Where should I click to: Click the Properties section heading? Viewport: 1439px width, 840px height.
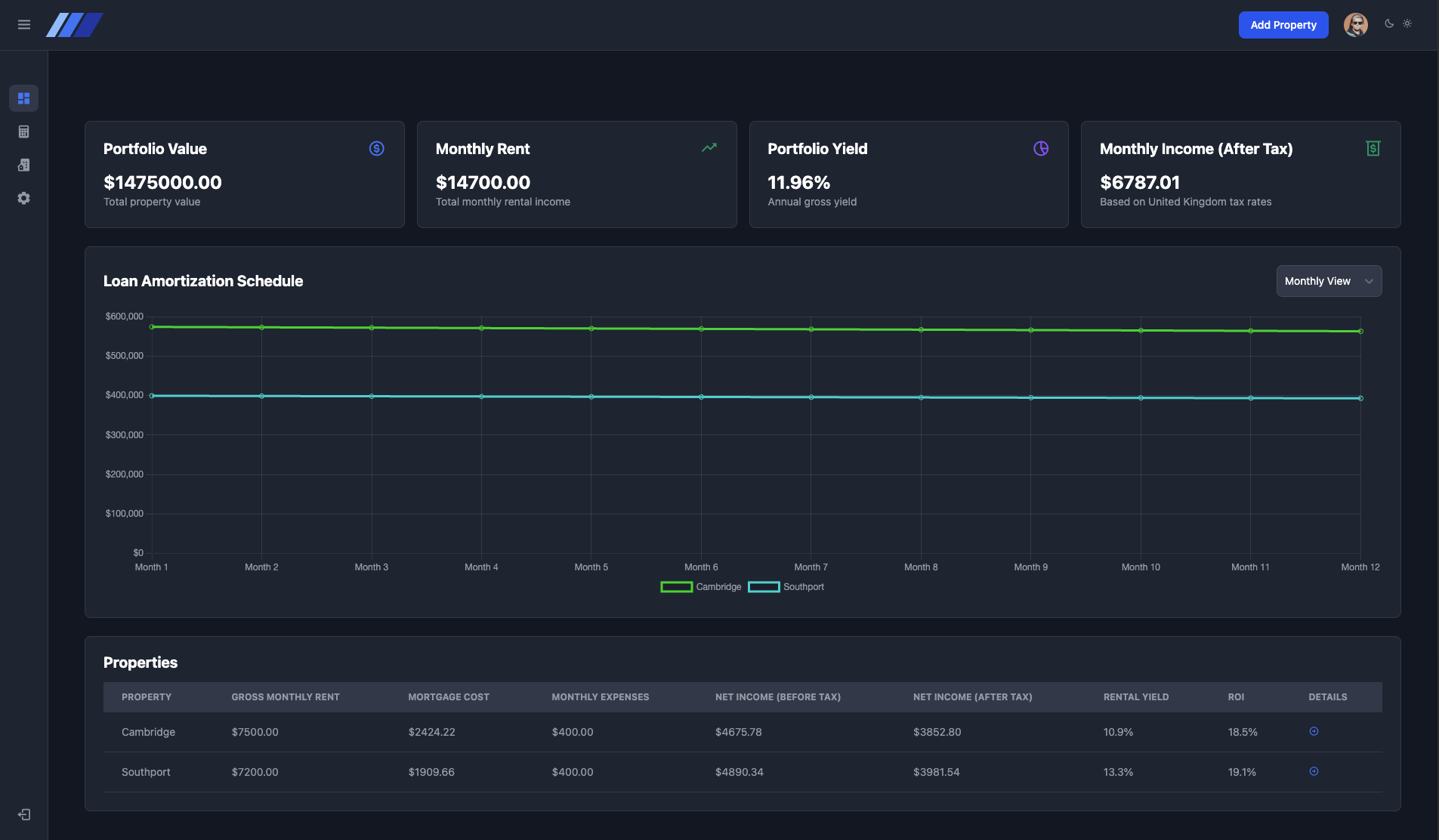(x=141, y=662)
